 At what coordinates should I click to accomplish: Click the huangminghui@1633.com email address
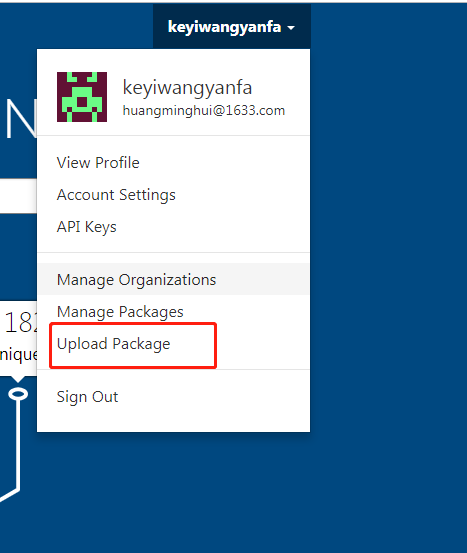click(x=204, y=111)
